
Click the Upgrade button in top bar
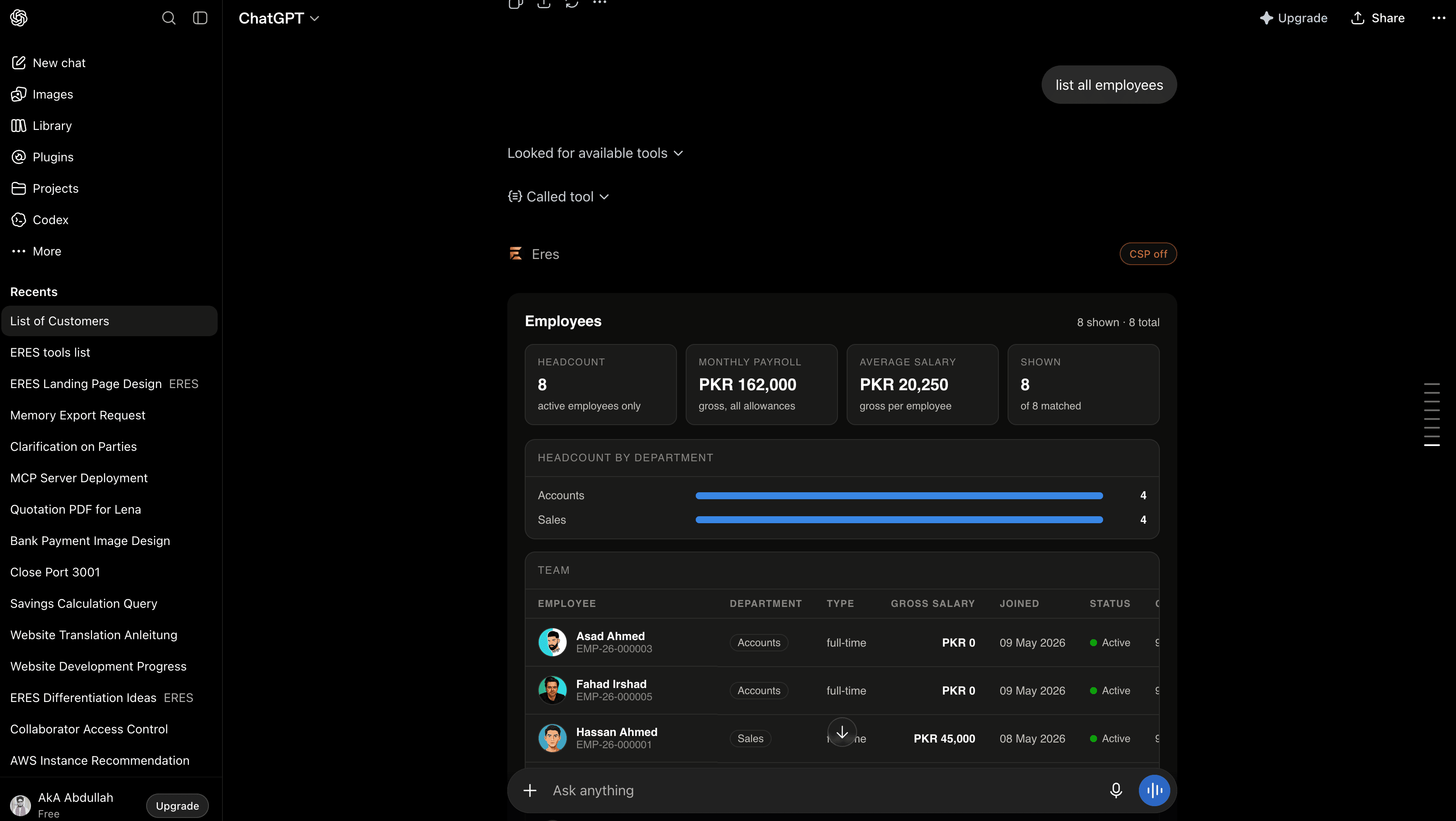pyautogui.click(x=1293, y=18)
